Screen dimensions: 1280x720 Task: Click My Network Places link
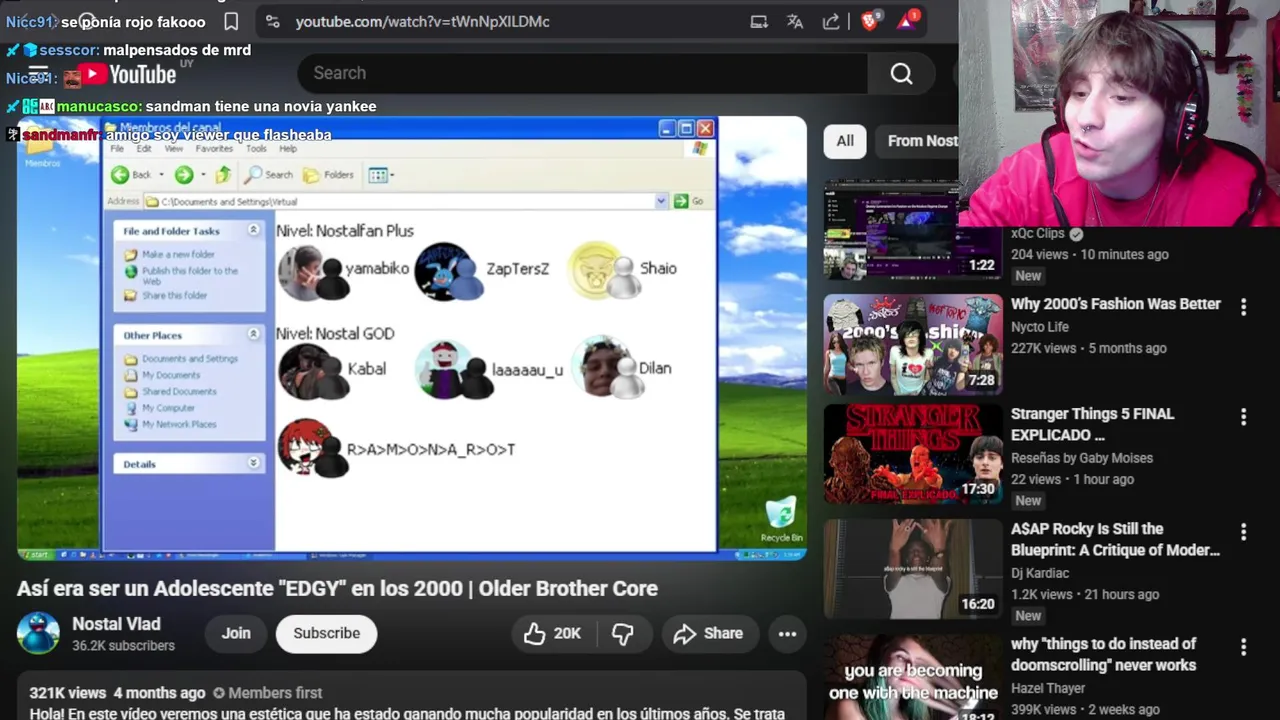pos(179,424)
